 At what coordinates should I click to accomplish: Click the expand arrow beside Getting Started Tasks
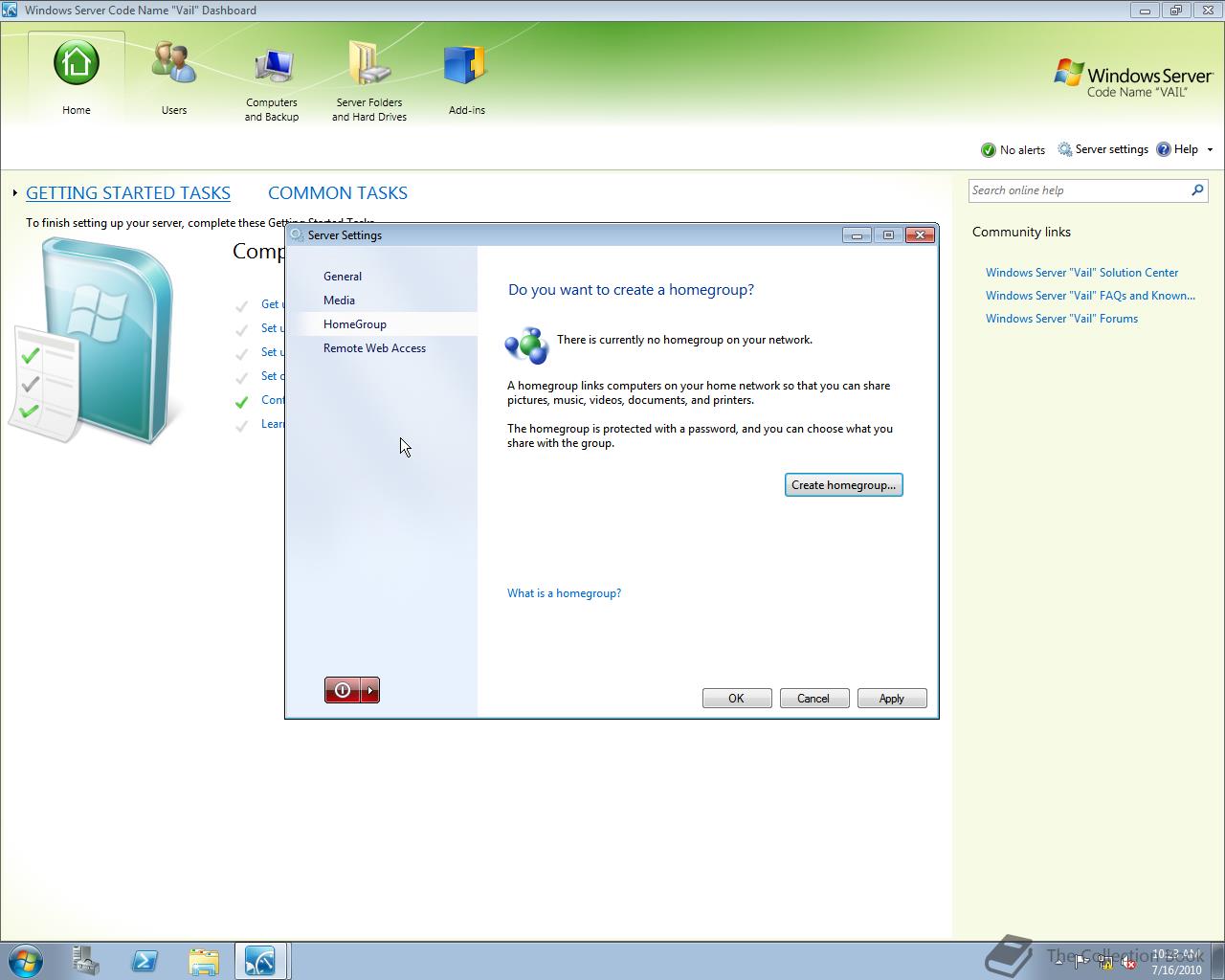tap(15, 193)
